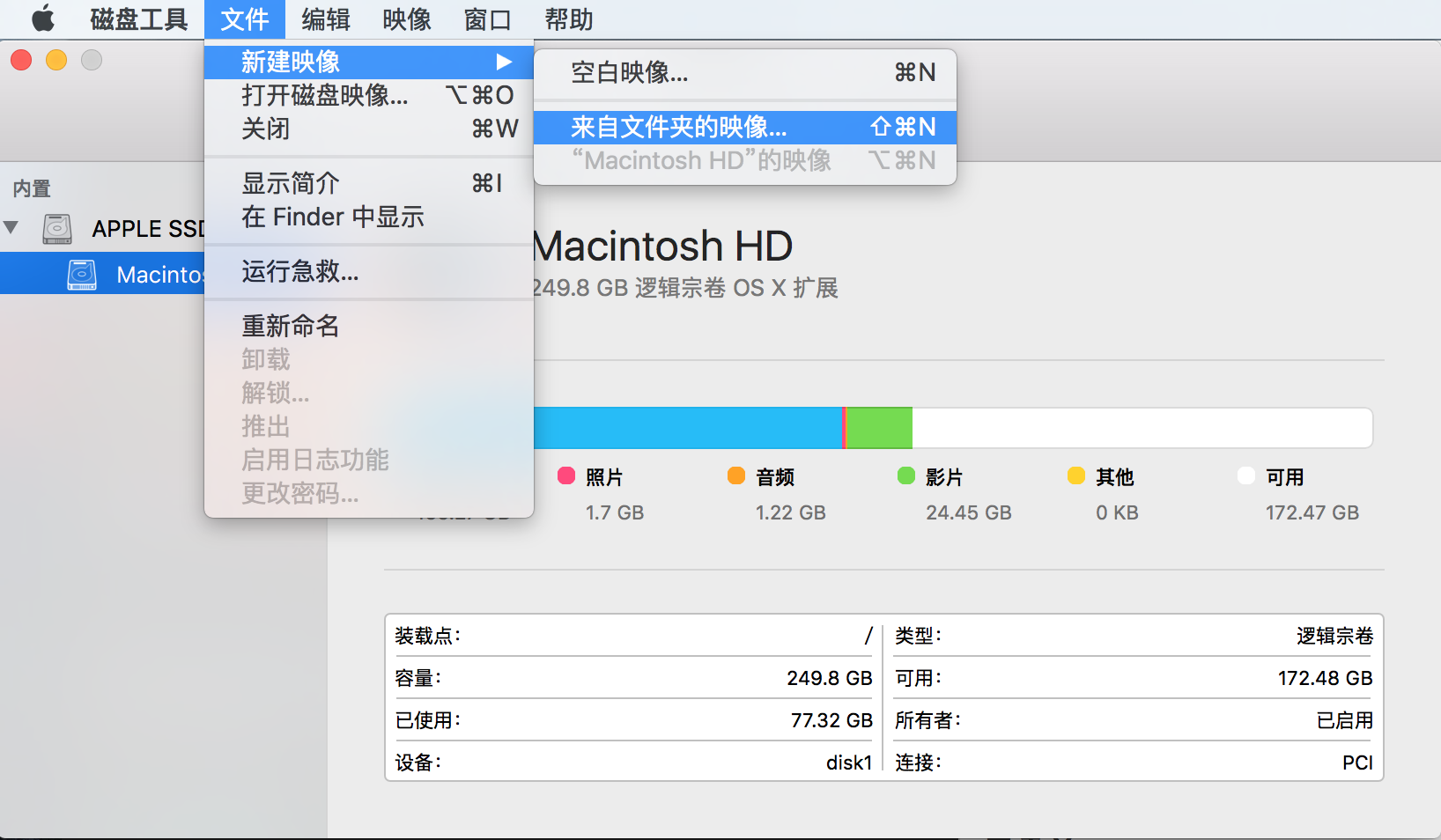Screen dimensions: 1441x840
Task: Select the Macintosh HD sidebar entry
Action: pos(102,273)
